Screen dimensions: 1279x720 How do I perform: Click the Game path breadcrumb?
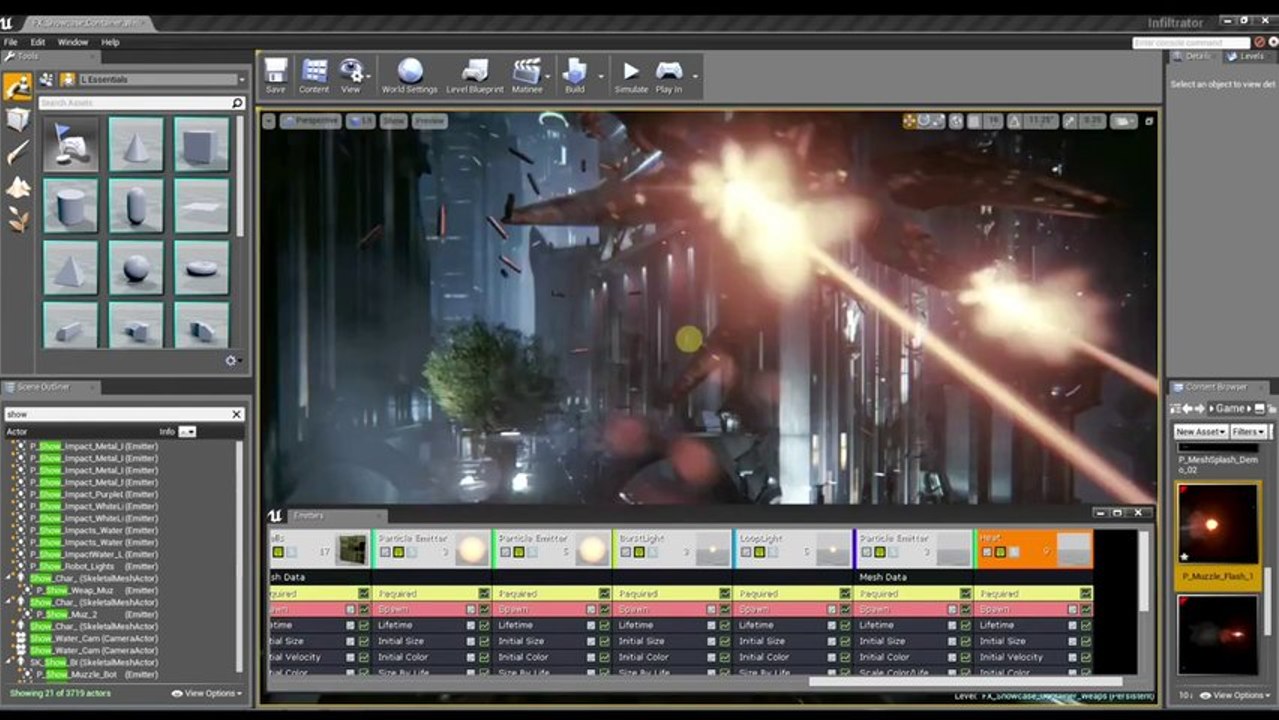click(1230, 408)
